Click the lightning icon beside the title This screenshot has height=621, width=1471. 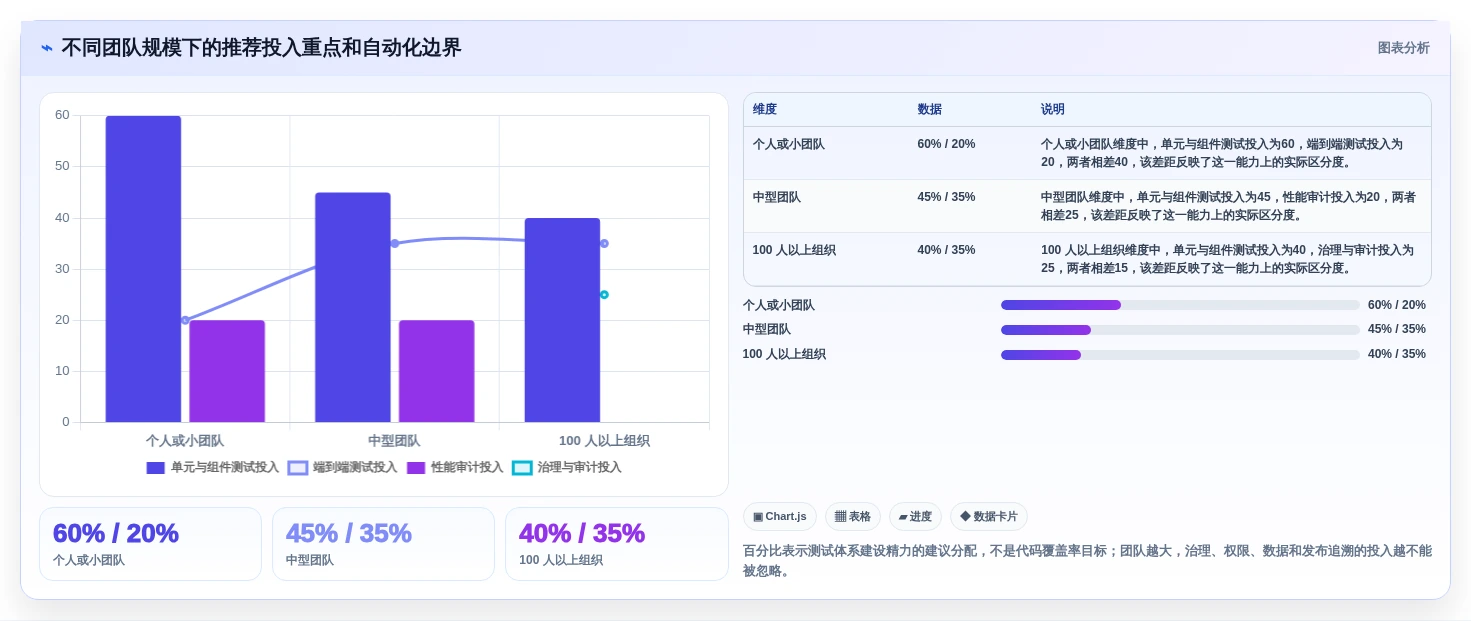(47, 48)
